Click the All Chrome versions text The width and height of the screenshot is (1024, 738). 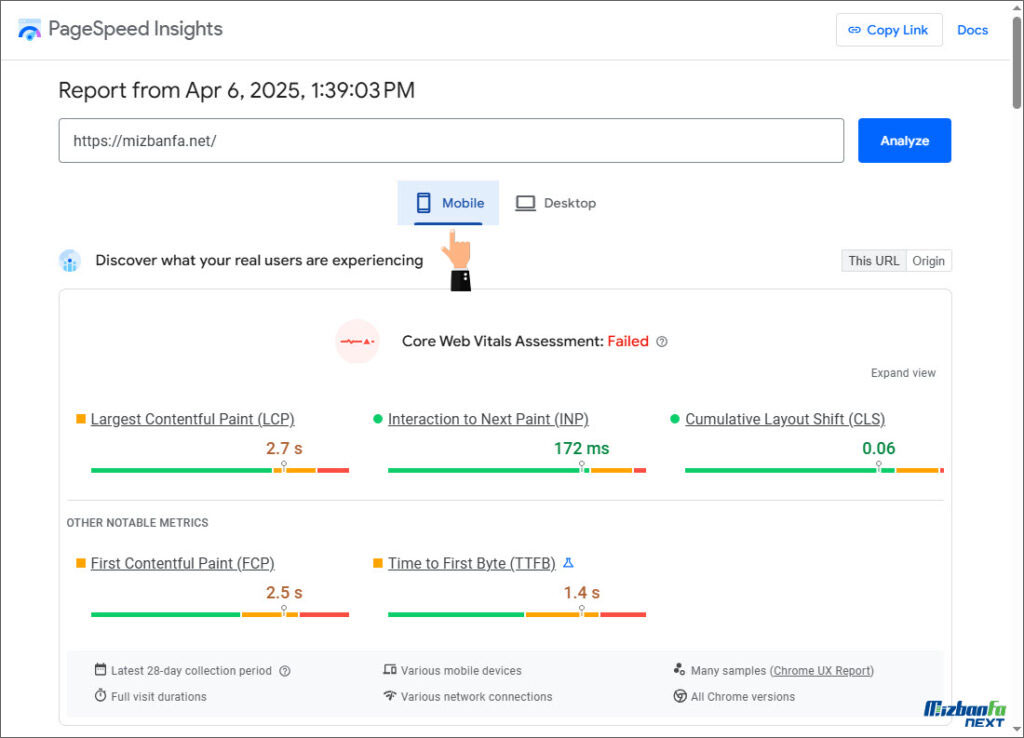coord(743,697)
